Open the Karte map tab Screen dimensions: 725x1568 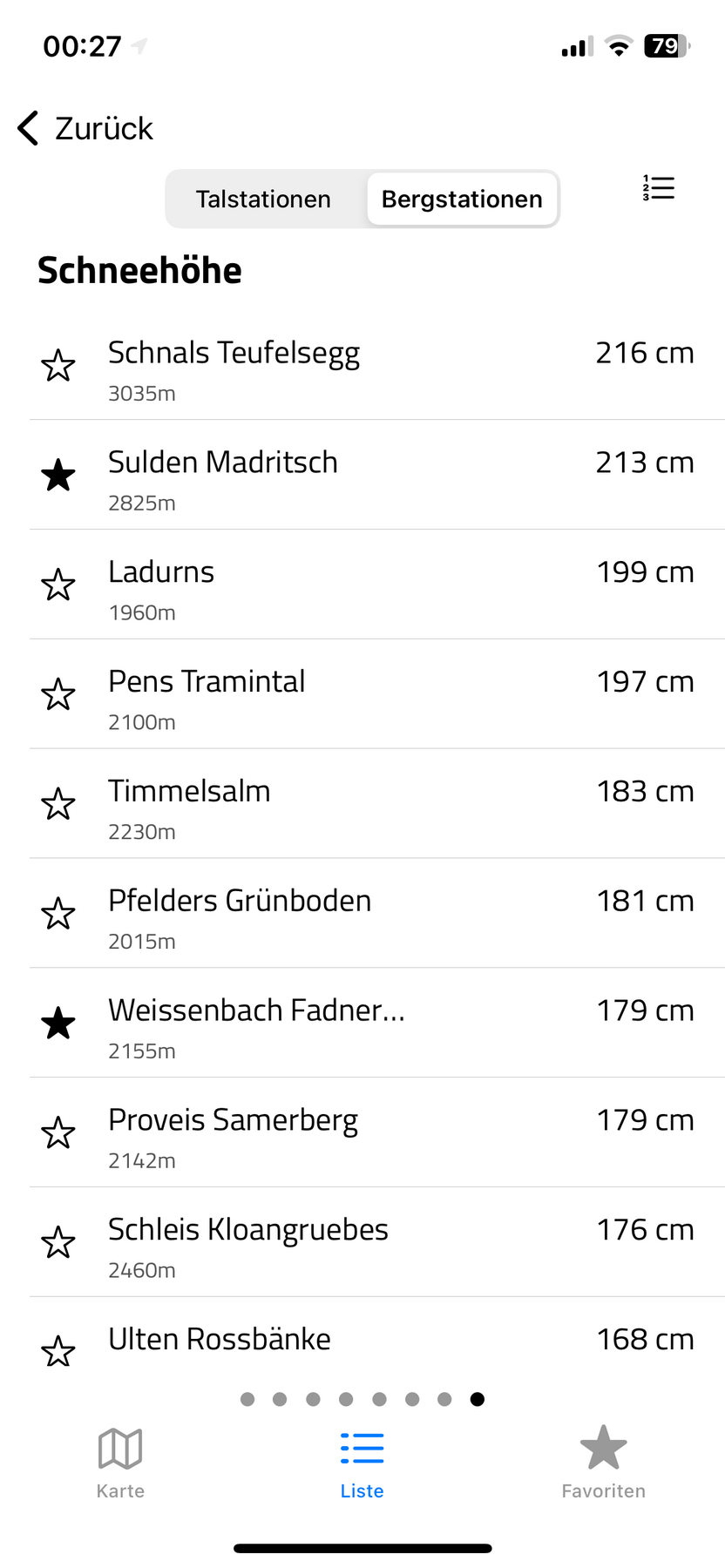pyautogui.click(x=120, y=1462)
